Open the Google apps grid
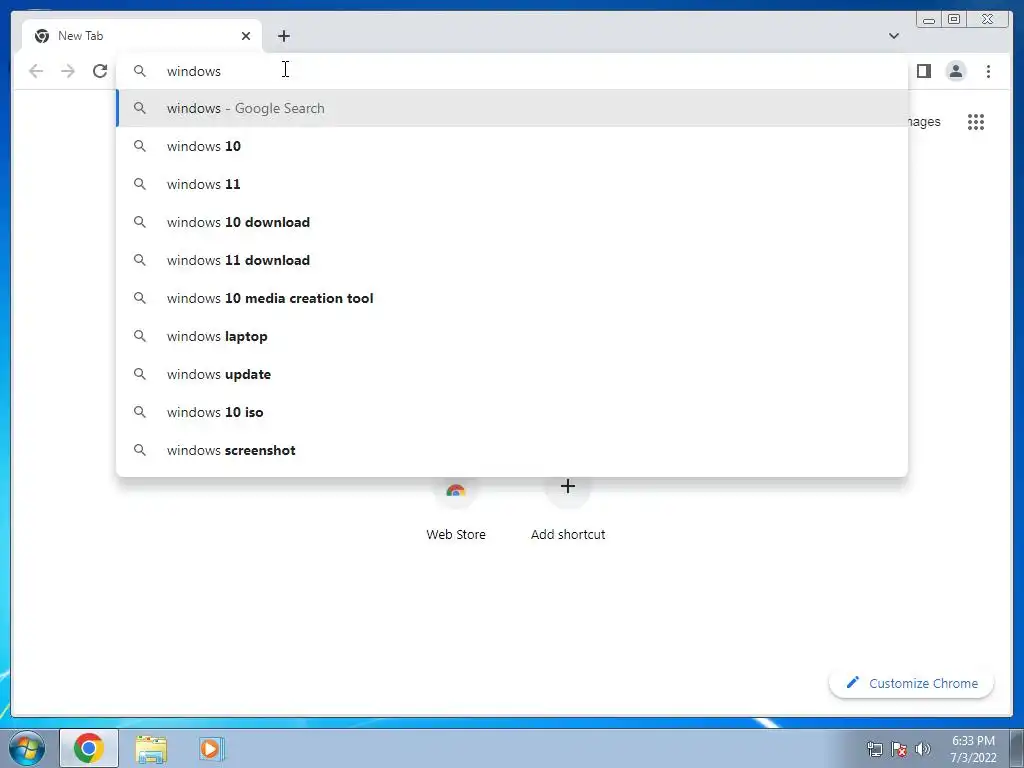Viewport: 1024px width, 768px height. tap(976, 122)
